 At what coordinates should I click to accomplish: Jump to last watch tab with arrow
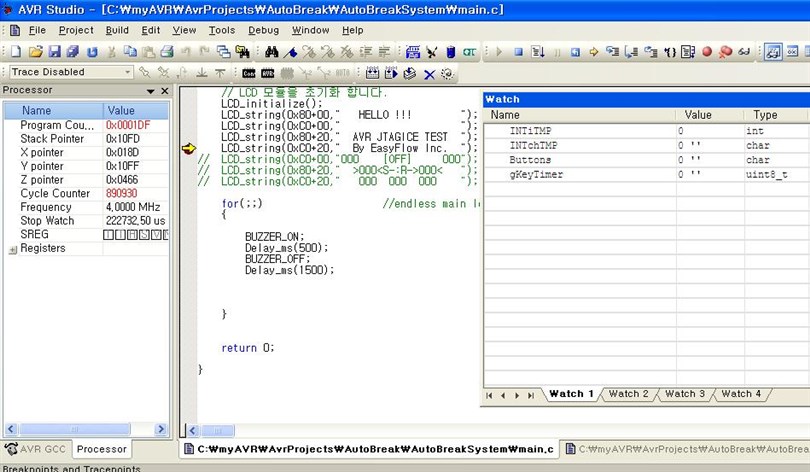click(x=531, y=396)
